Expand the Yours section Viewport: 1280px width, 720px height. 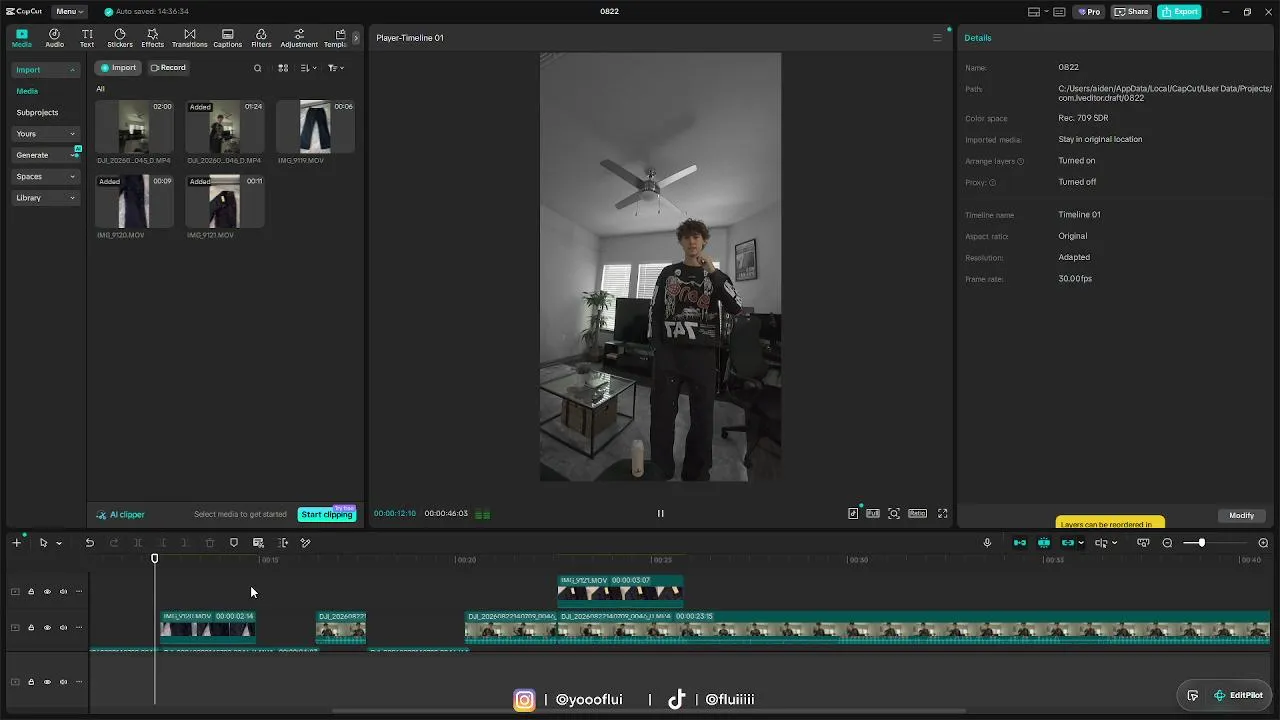[45, 134]
